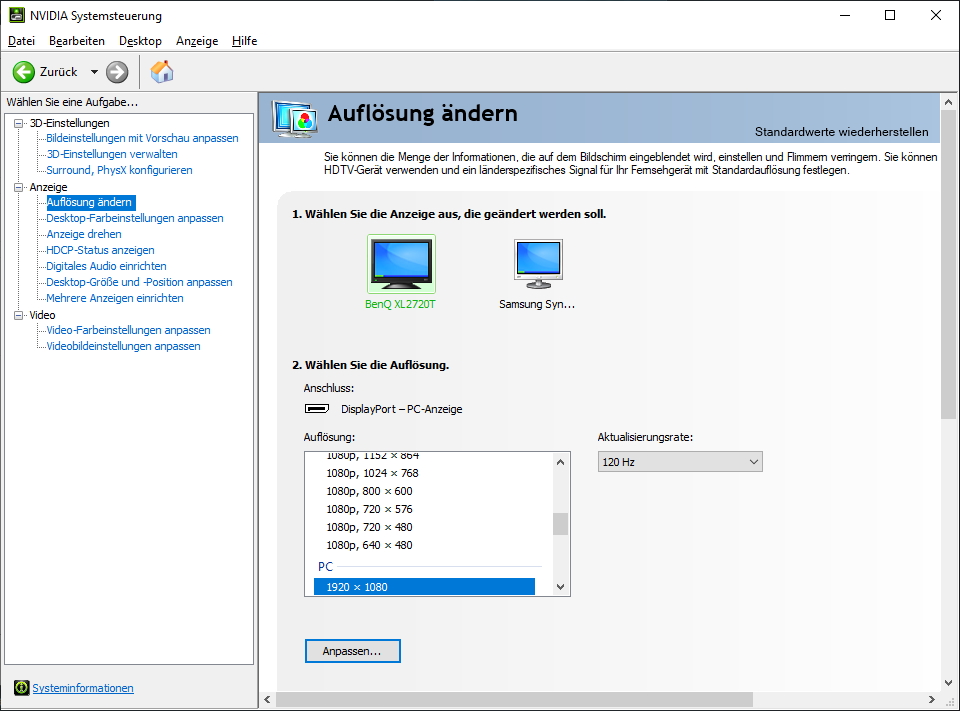Viewport: 960px width, 711px height.
Task: Click the Anpassen... button
Action: 353,651
